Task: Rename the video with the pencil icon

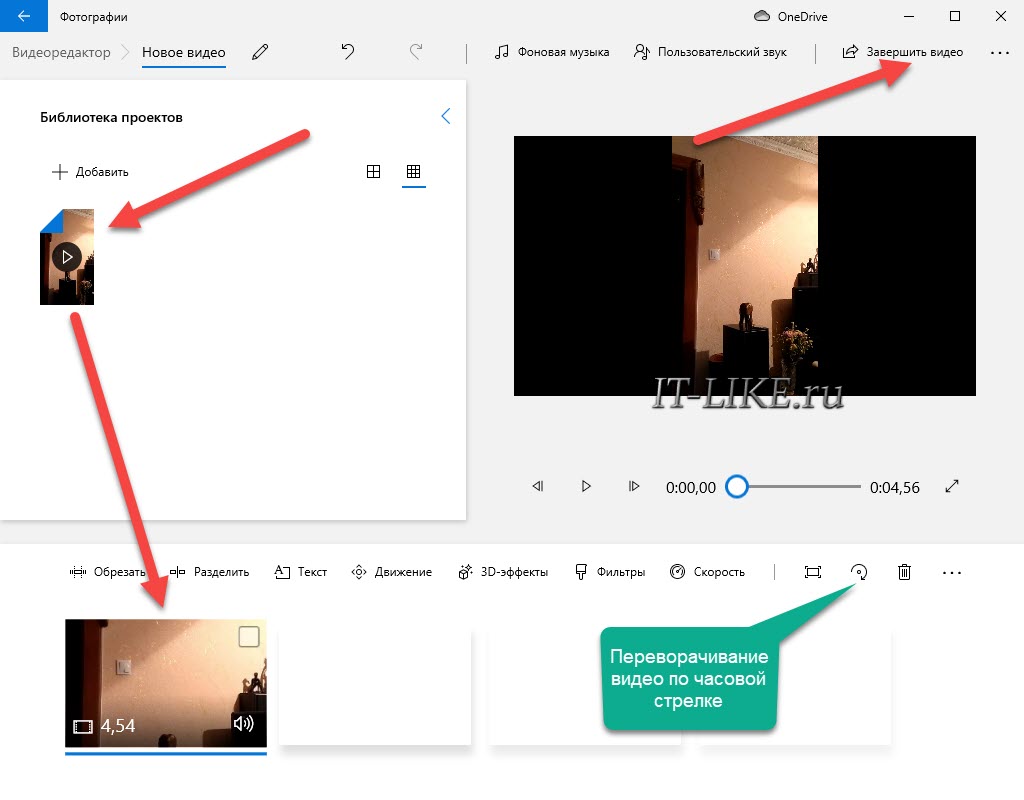Action: (260, 52)
